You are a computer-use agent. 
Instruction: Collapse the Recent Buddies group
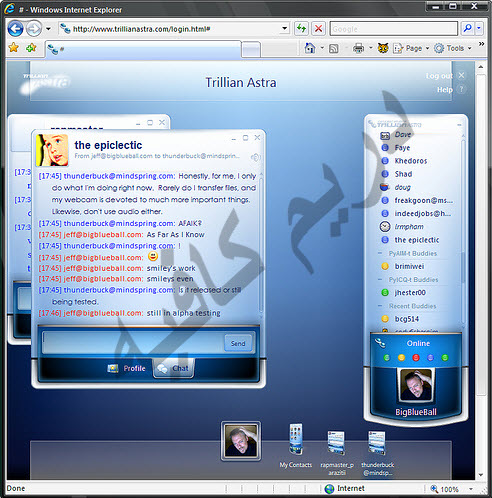tap(380, 306)
